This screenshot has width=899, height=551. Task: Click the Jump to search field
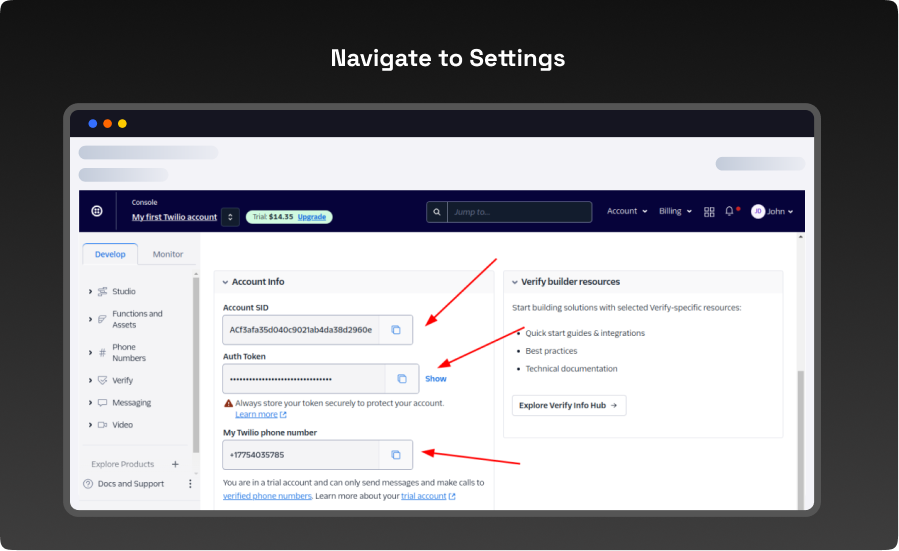[519, 212]
